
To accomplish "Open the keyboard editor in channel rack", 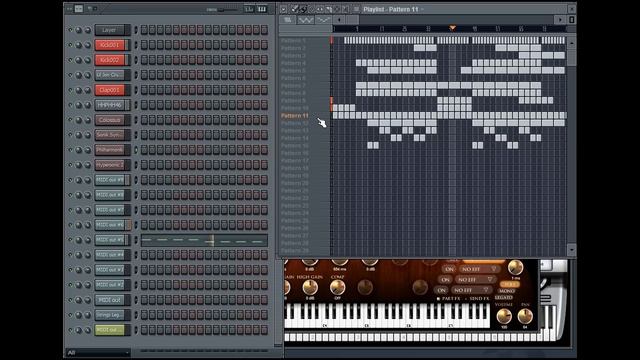I will pyautogui.click(x=262, y=9).
